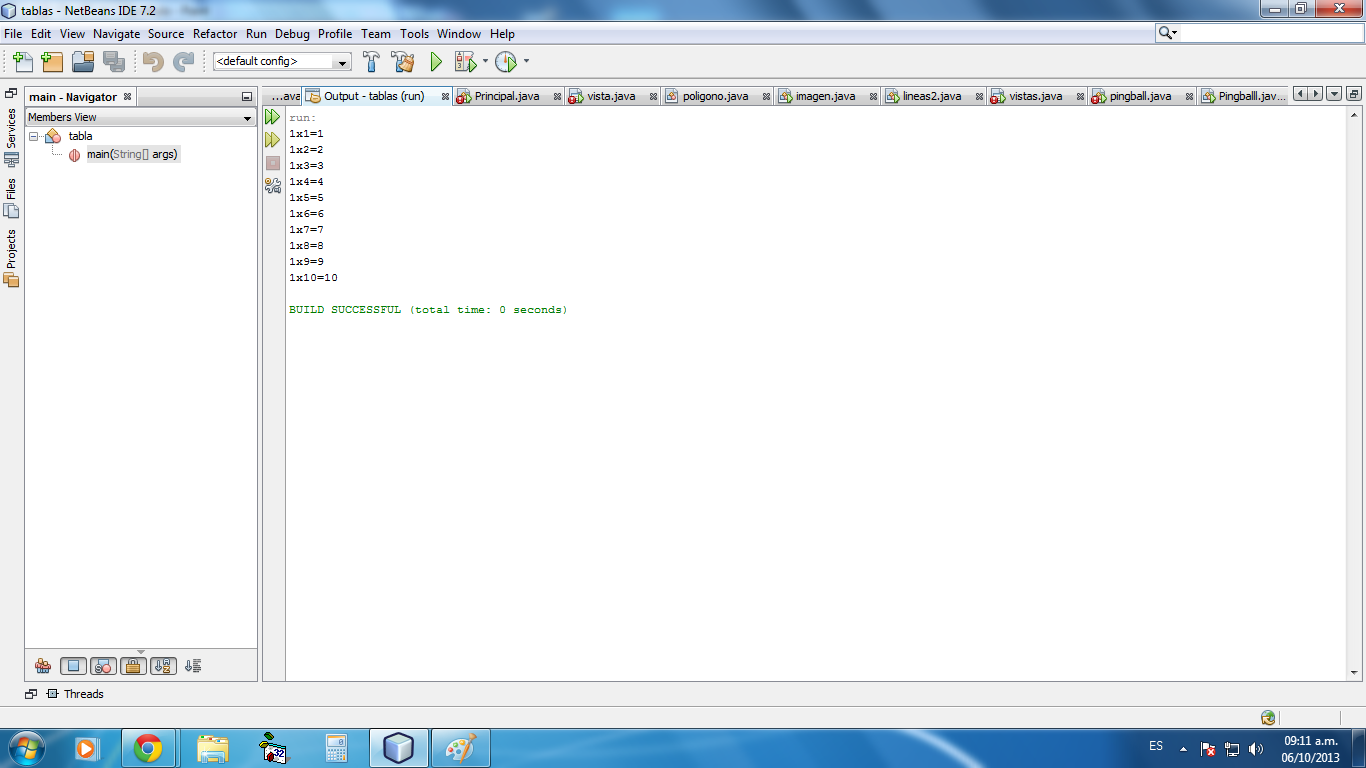Viewport: 1366px width, 768px height.
Task: Re-run the program from the Output panel
Action: click(271, 116)
